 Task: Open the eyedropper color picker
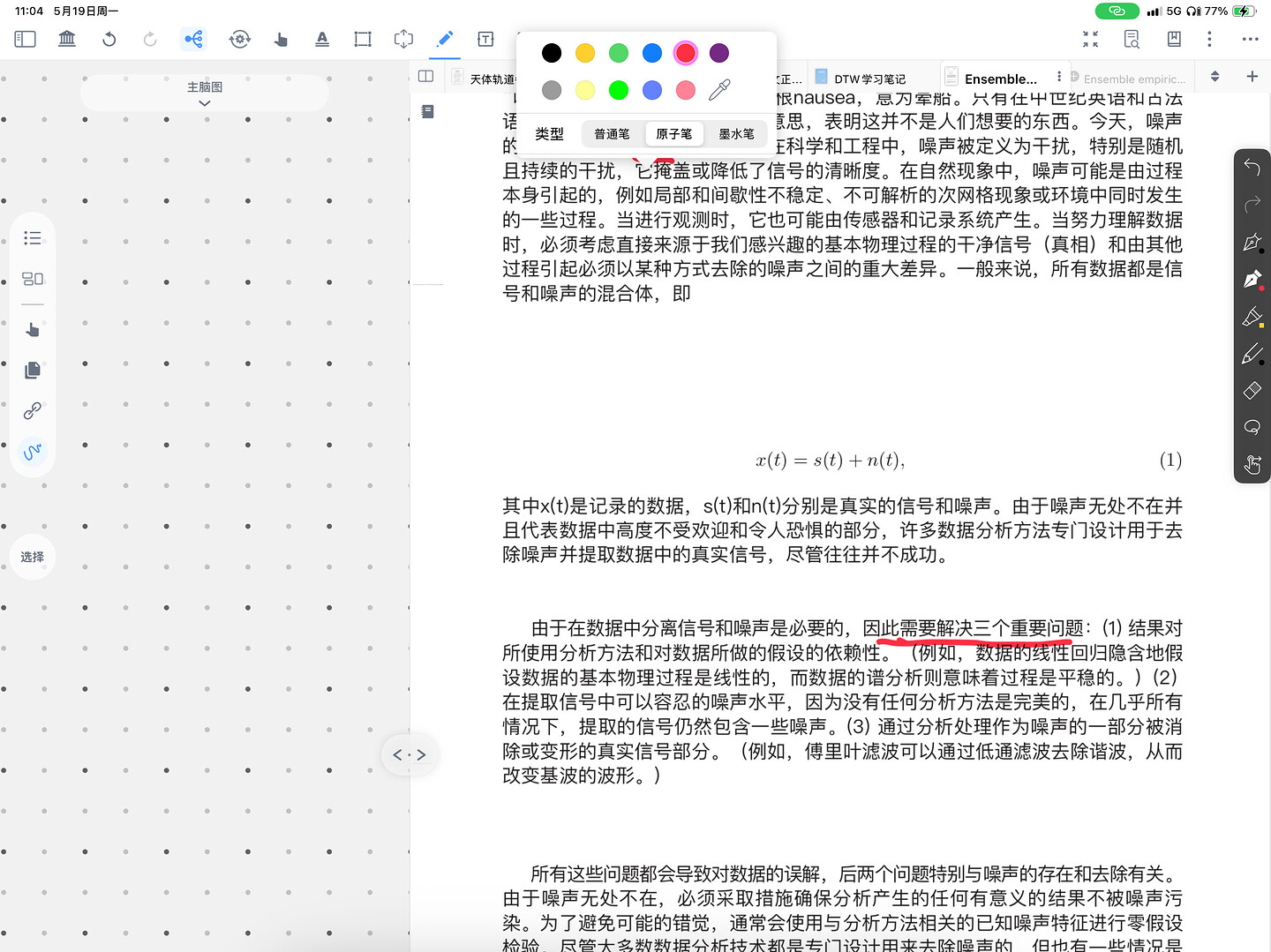tap(719, 90)
